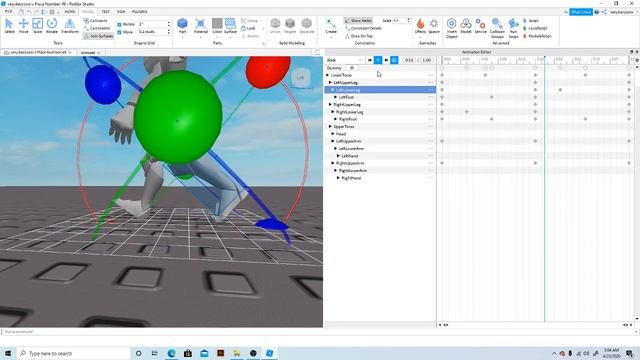Skip to the previous keyframe
Image resolution: width=640 pixels, height=360 pixels.
pos(370,60)
